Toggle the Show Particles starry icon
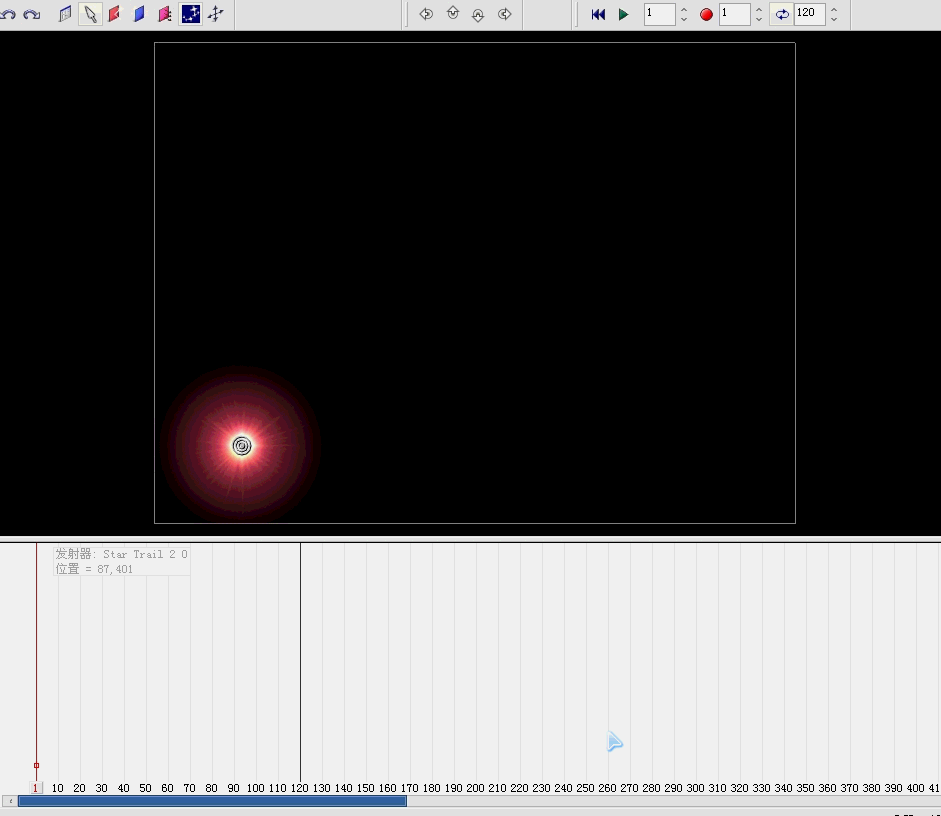This screenshot has width=941, height=816. click(191, 14)
